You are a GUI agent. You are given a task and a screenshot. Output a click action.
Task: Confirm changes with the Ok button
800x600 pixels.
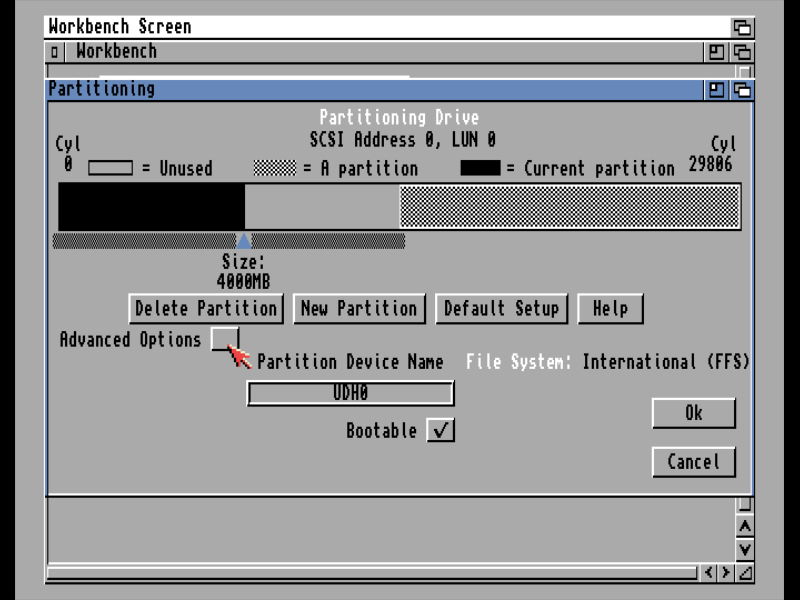point(693,413)
